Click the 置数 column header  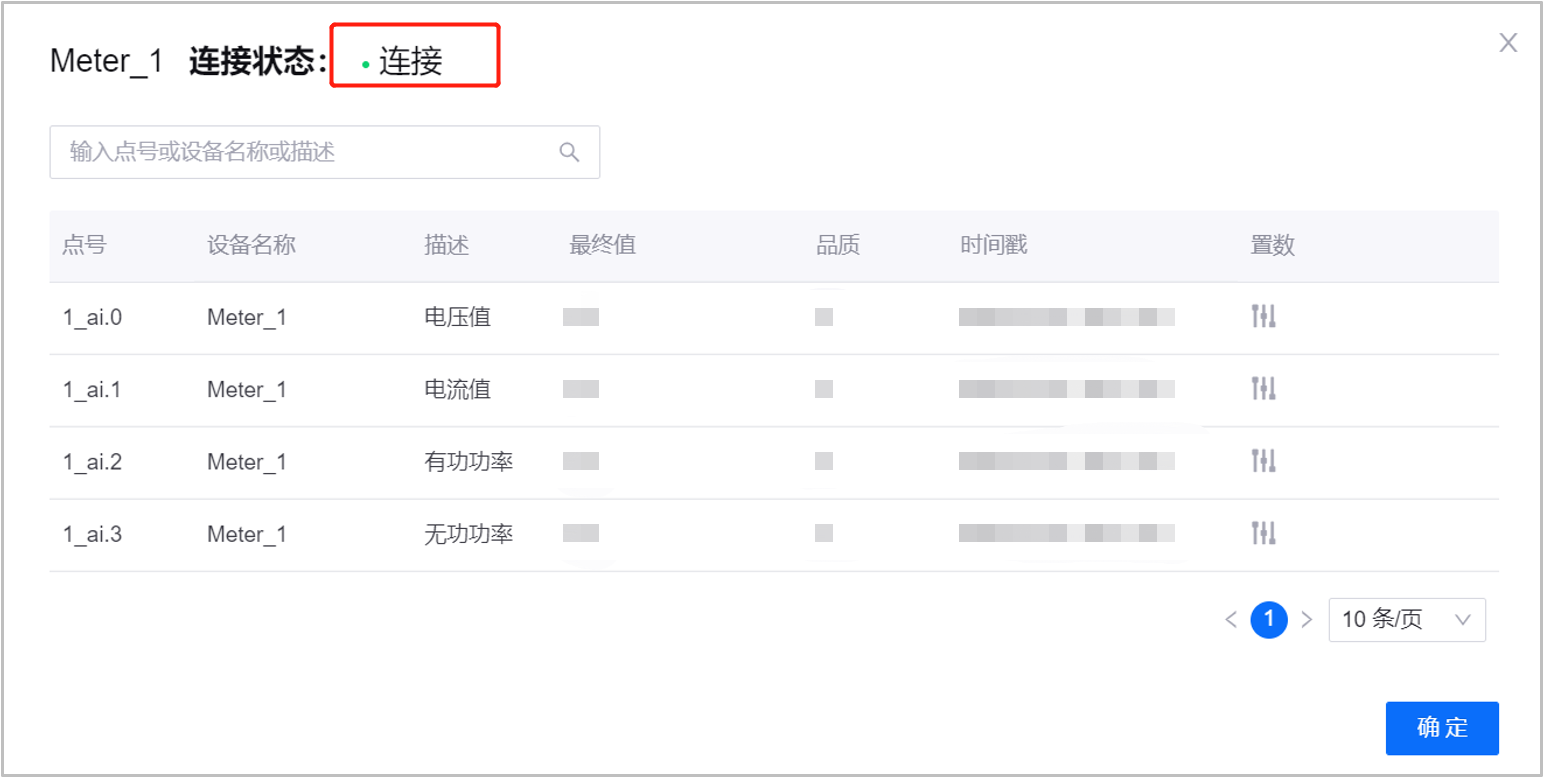1273,245
